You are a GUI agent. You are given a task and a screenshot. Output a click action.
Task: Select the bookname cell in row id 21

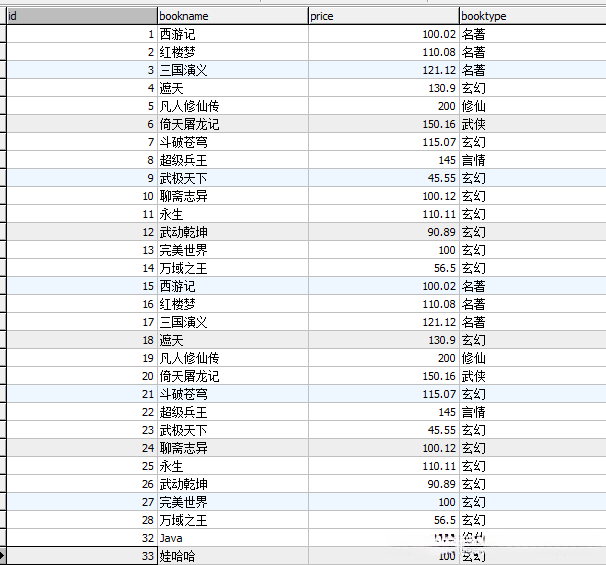click(x=233, y=394)
